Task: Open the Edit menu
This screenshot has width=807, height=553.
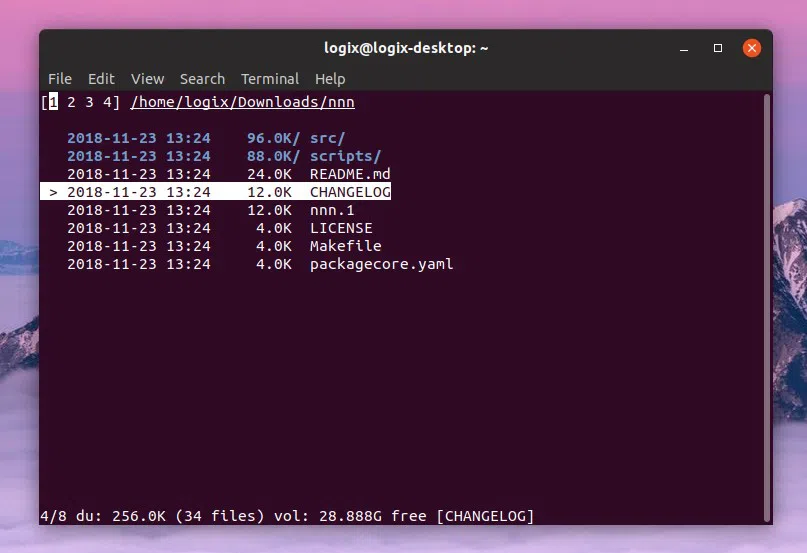Action: tap(101, 79)
